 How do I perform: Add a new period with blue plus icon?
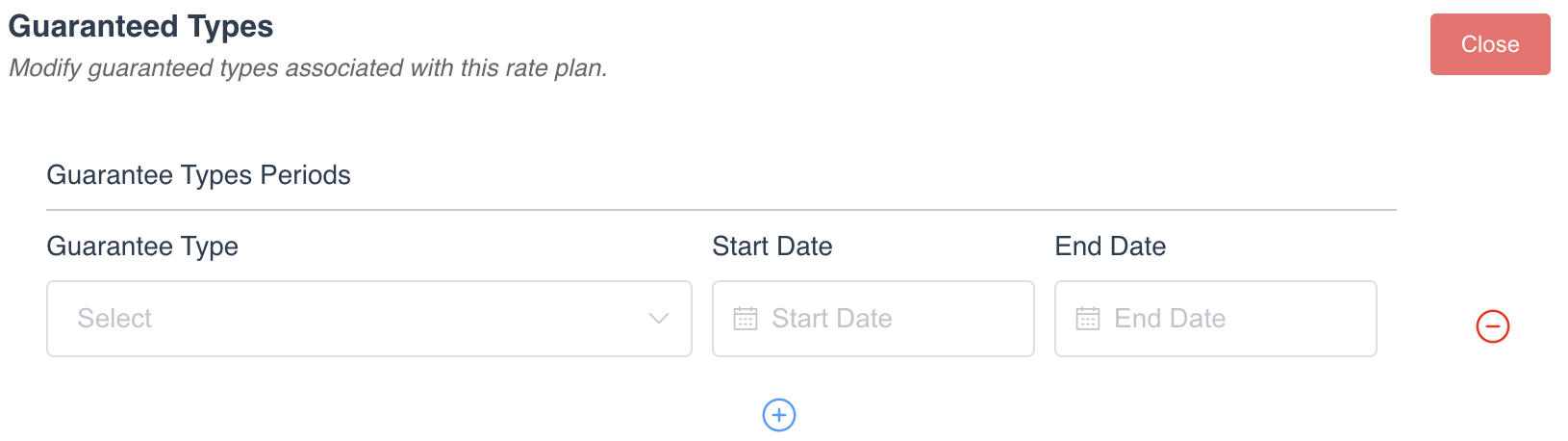pyautogui.click(x=779, y=415)
